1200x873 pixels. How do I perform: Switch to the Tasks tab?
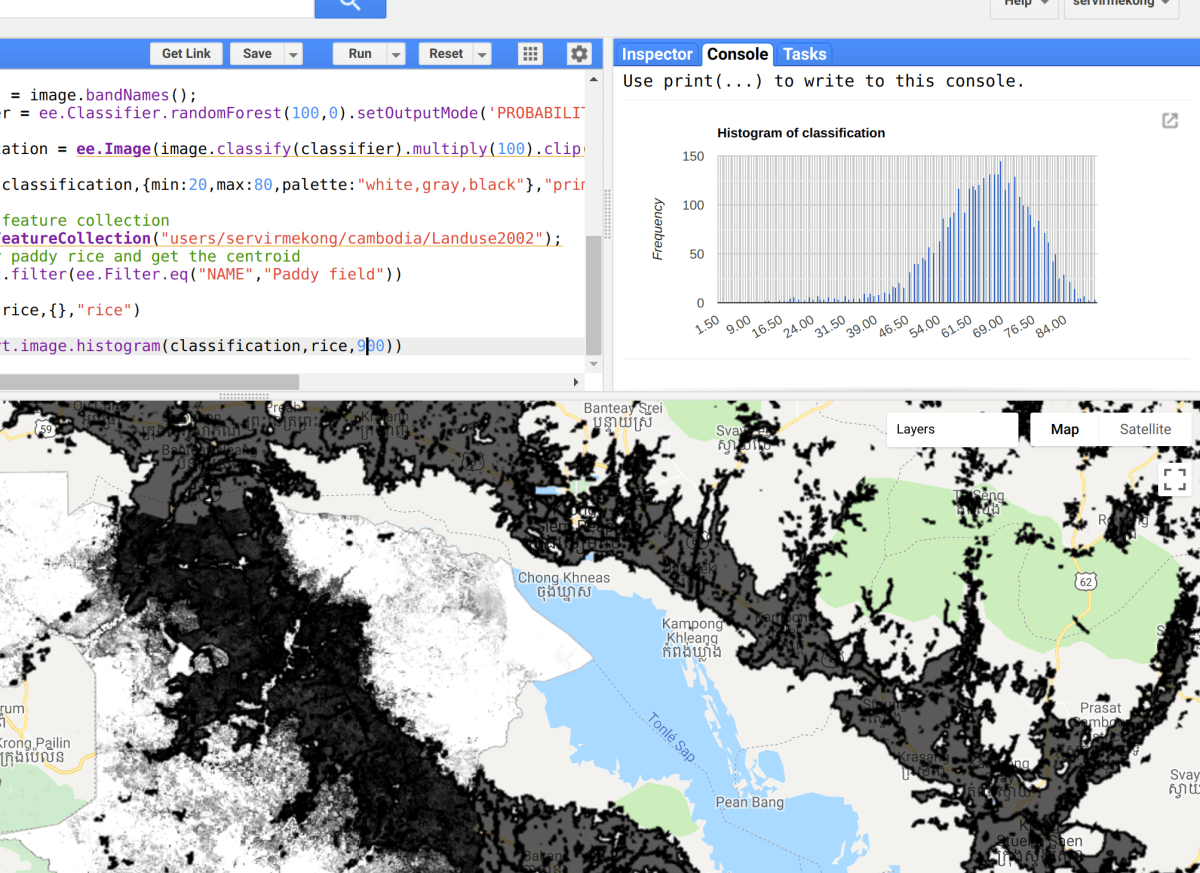click(803, 54)
